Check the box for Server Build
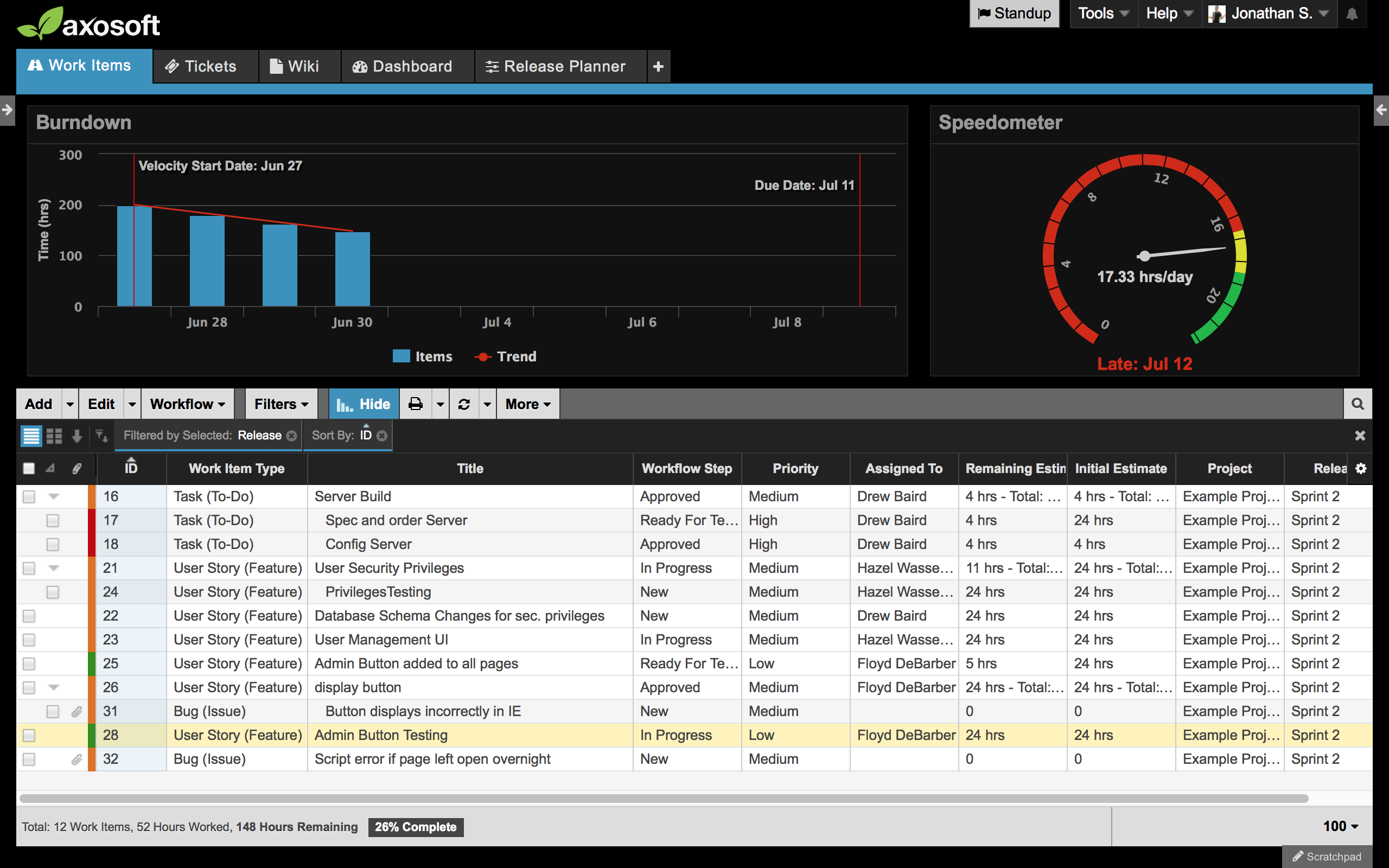This screenshot has height=868, width=1389. point(29,496)
